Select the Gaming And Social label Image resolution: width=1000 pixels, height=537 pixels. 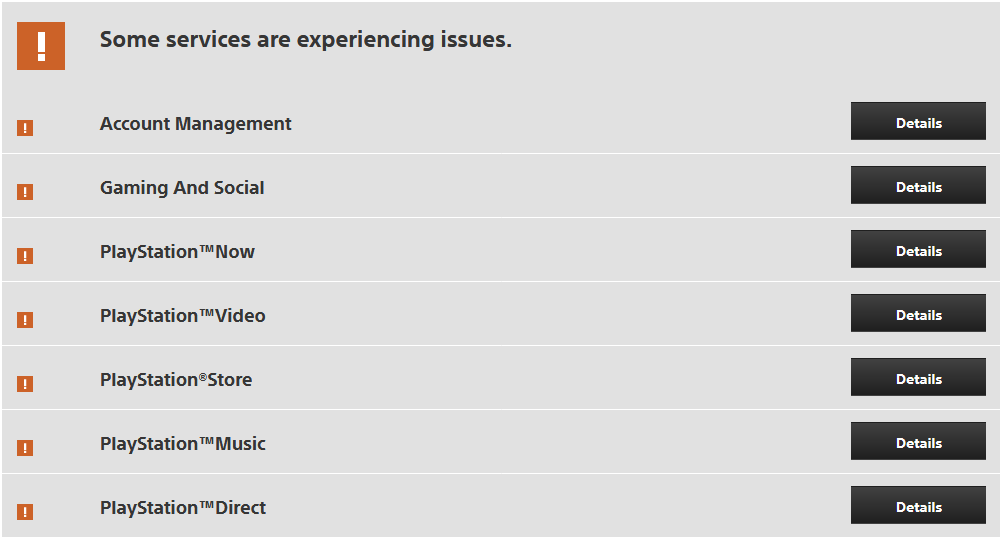[x=182, y=188]
